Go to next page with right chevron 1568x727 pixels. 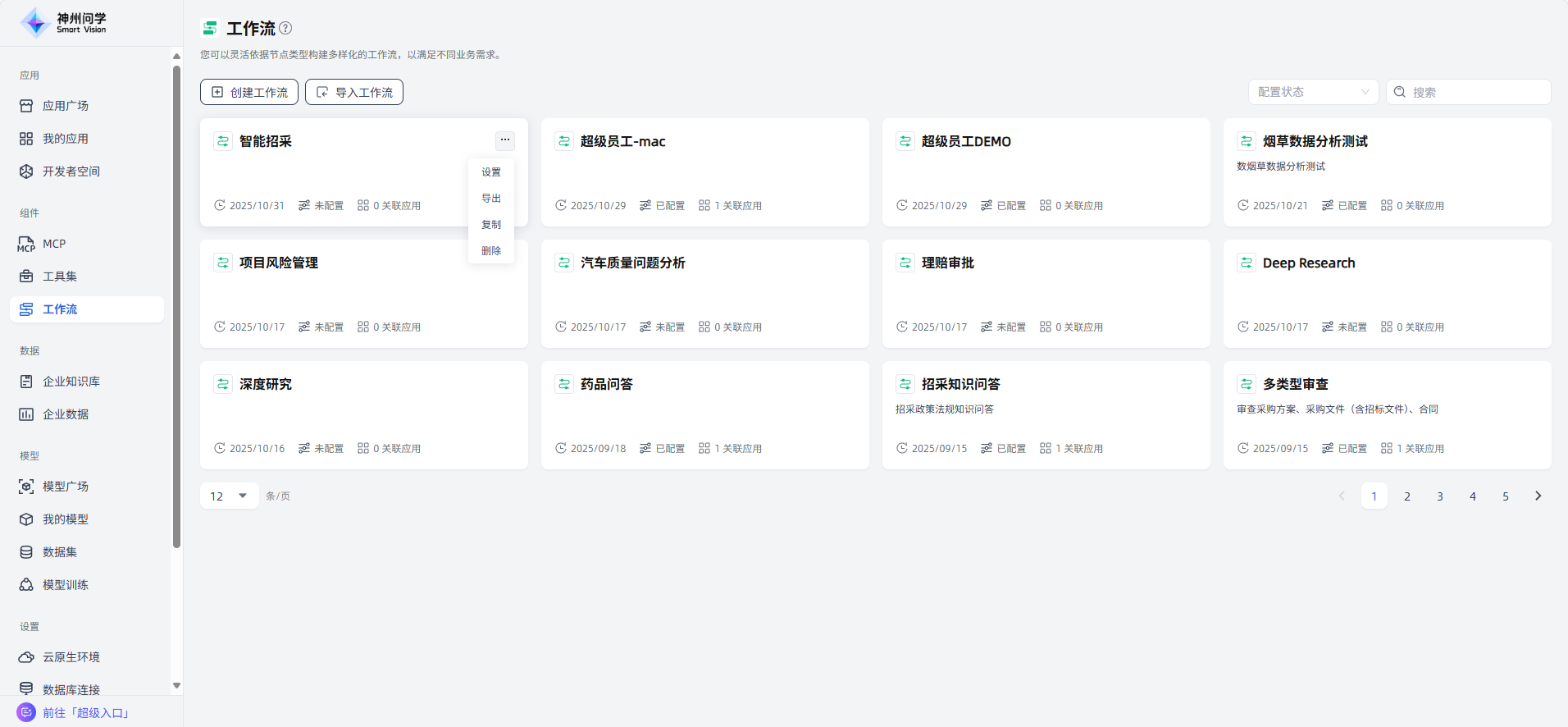click(1538, 496)
